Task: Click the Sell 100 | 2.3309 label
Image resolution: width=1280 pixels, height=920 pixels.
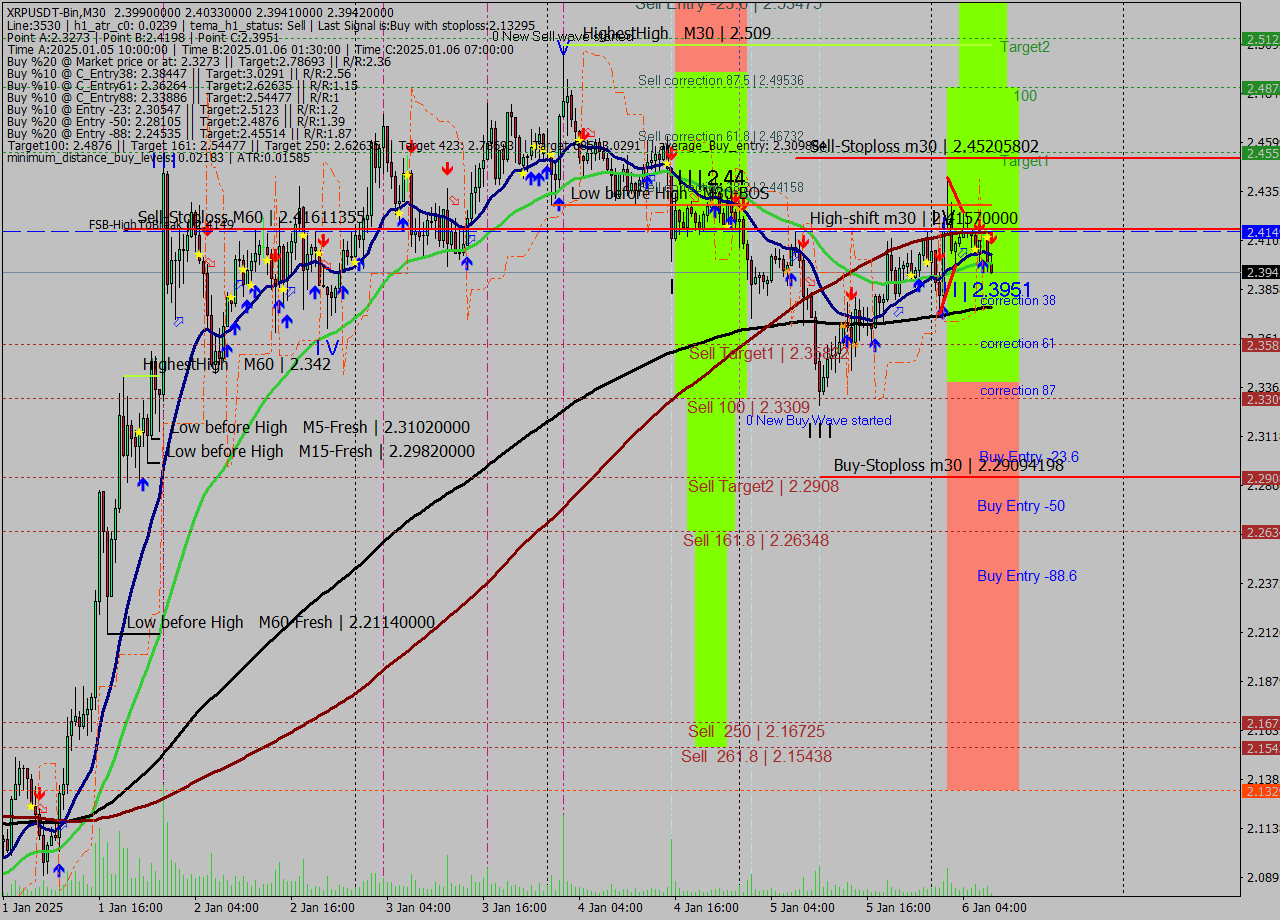Action: (x=748, y=407)
